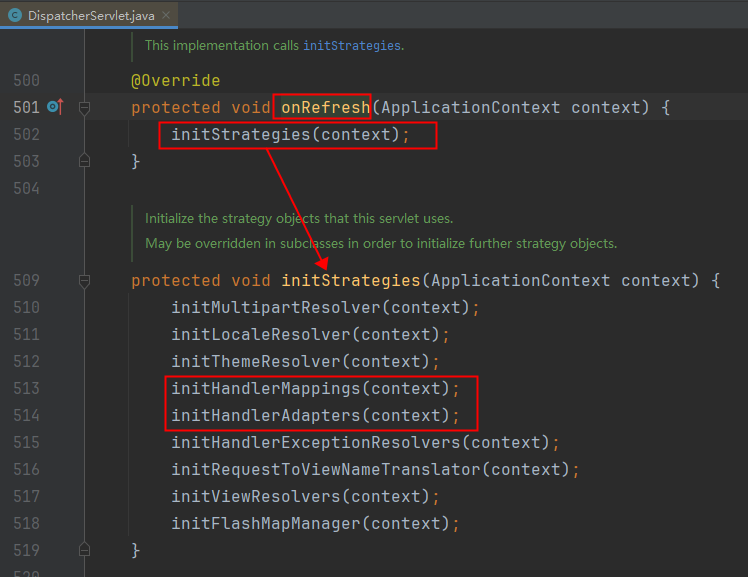This screenshot has width=748, height=577.
Task: Click line number 504 in the gutter
Action: pyautogui.click(x=26, y=188)
